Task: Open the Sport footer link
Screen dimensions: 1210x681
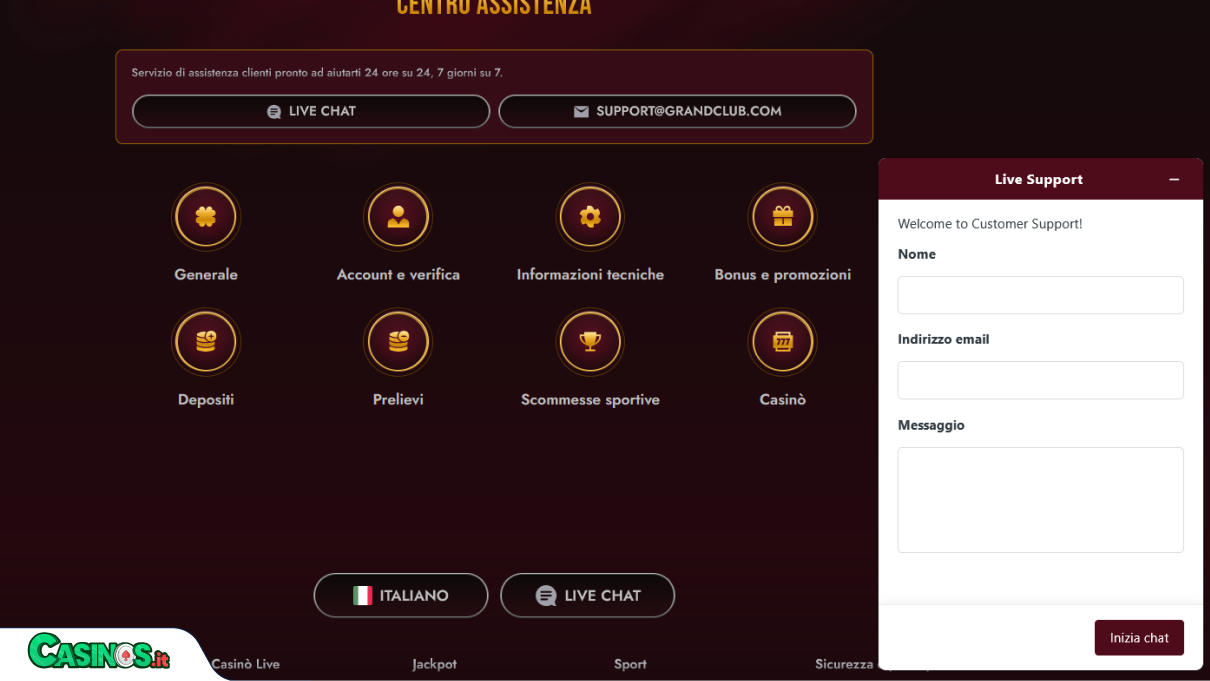Action: click(x=630, y=664)
